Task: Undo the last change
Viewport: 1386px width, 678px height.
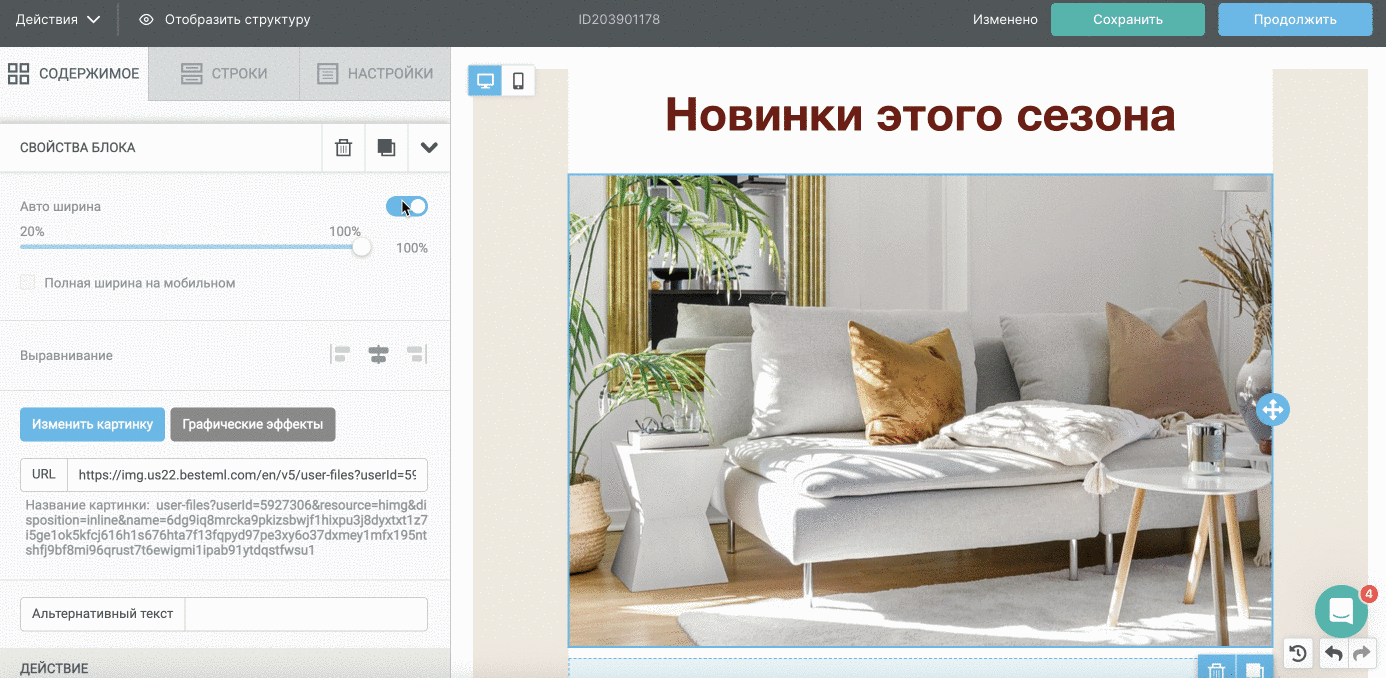Action: [1333, 654]
